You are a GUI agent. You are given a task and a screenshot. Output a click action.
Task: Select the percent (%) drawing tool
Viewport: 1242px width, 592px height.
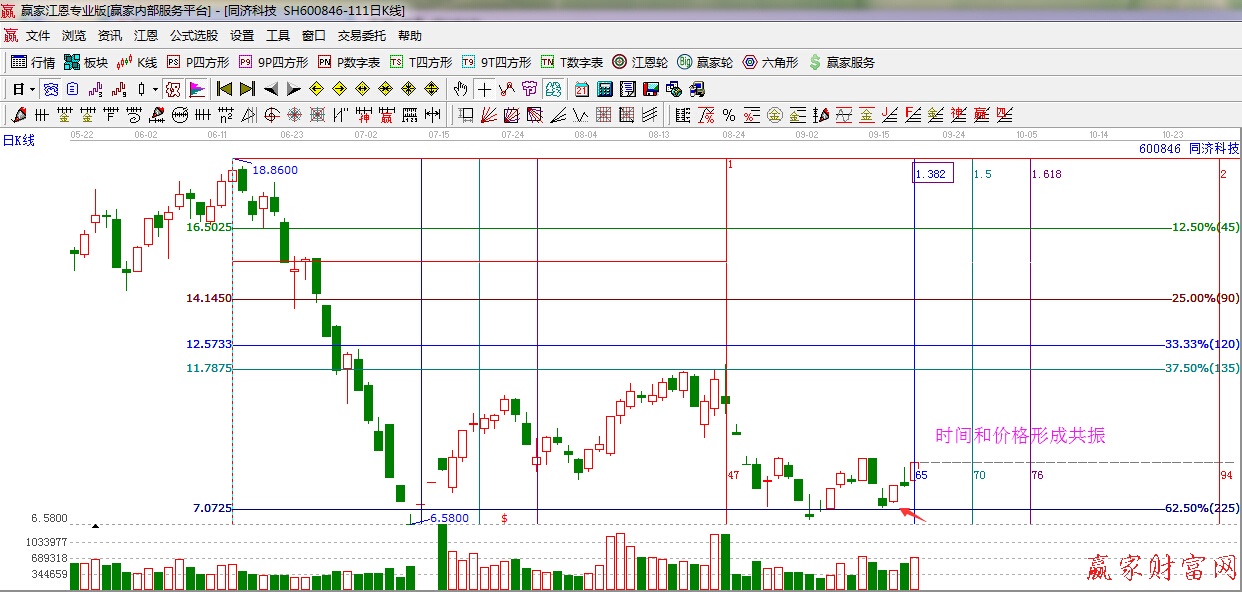click(x=729, y=115)
